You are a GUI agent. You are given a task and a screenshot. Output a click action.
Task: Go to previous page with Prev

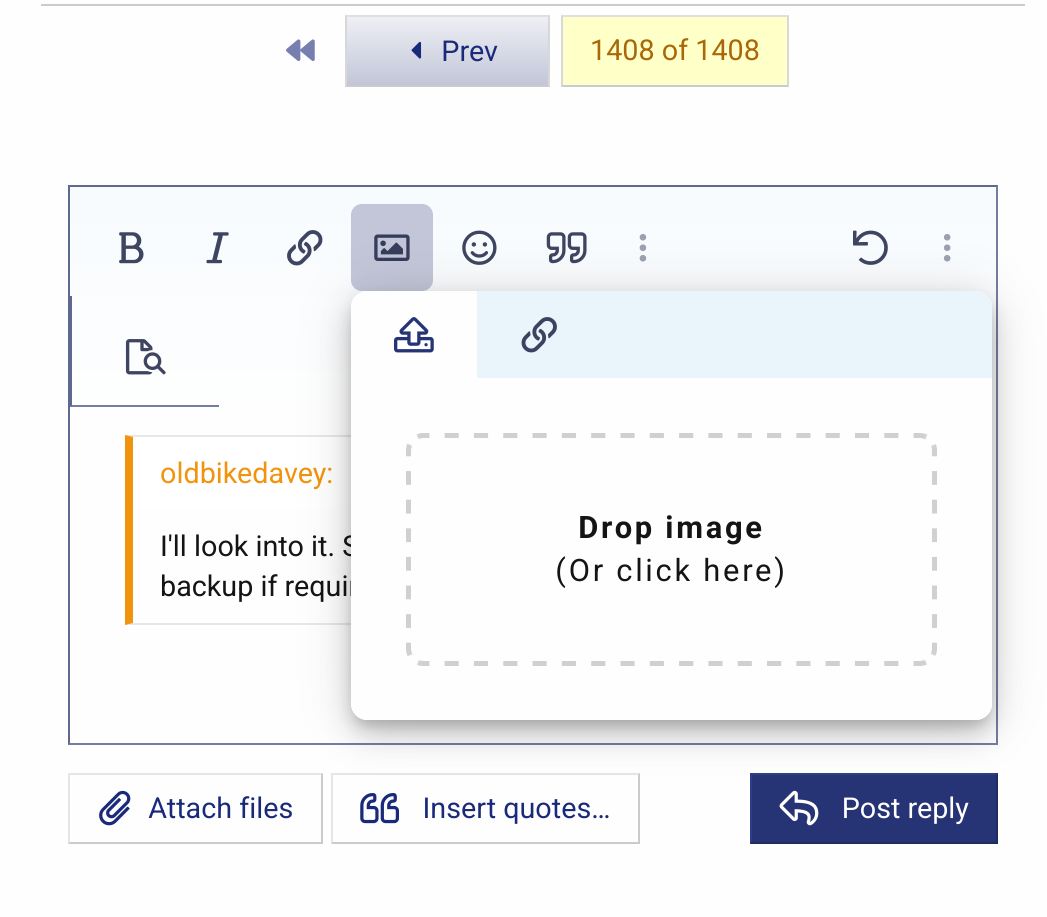click(x=447, y=51)
